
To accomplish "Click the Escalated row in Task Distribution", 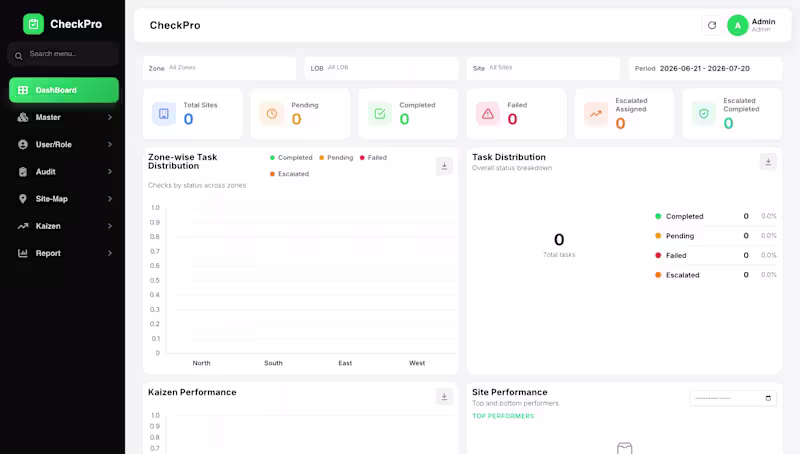I will 715,275.
